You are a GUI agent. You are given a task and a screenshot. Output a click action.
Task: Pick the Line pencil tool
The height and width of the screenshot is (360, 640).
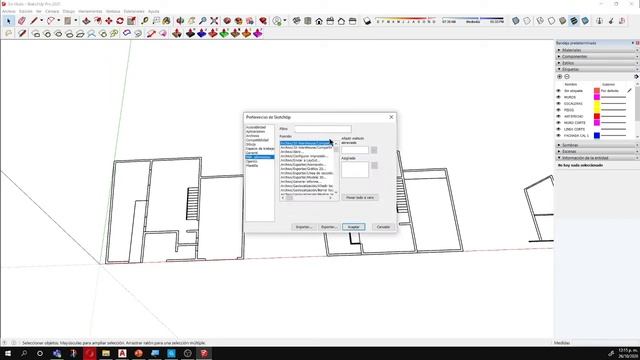[34, 21]
